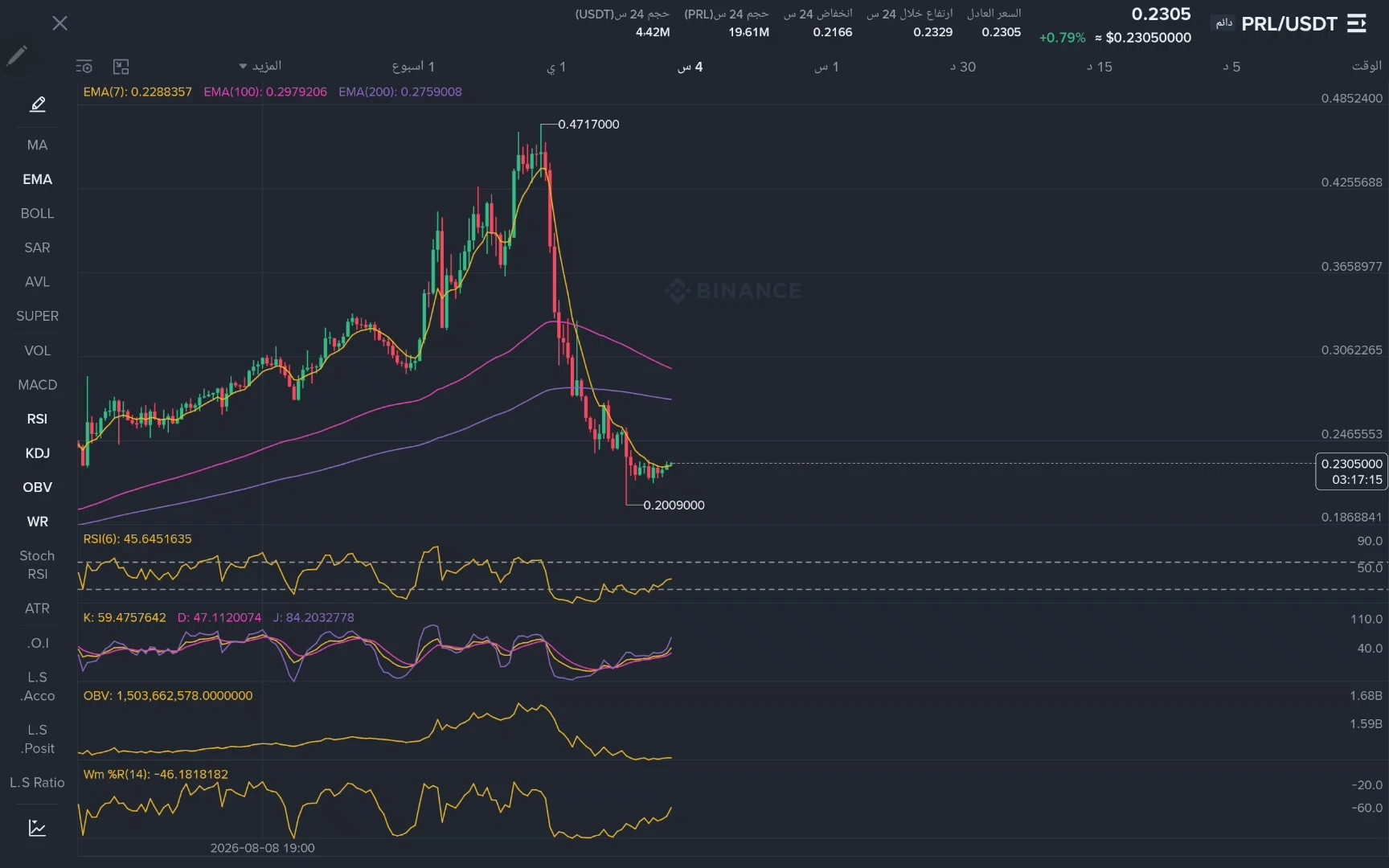The width and height of the screenshot is (1389, 868).
Task: Click the 0.4852400 price axis label
Action: point(1351,98)
